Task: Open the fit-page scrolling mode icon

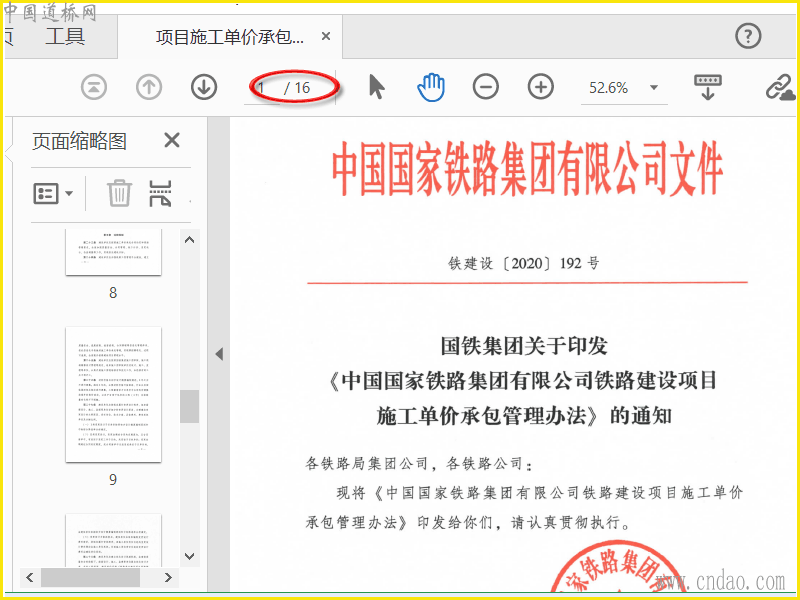Action: point(708,87)
